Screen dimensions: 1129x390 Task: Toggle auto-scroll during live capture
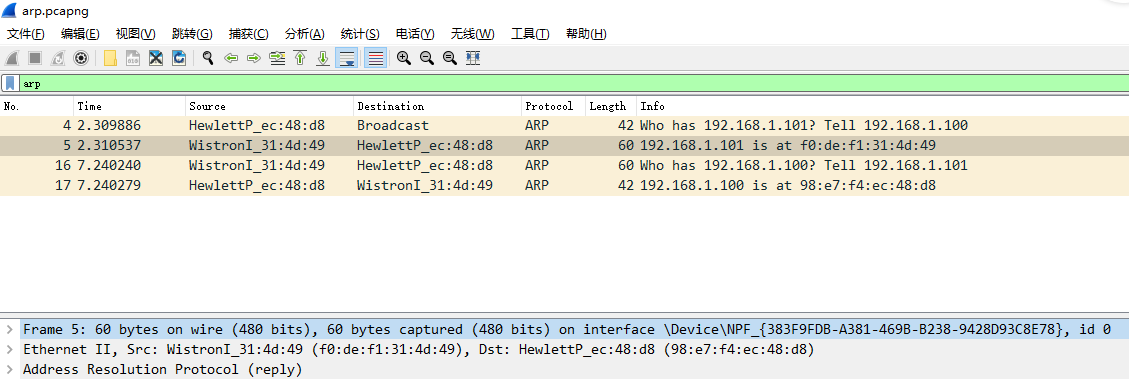pyautogui.click(x=347, y=58)
